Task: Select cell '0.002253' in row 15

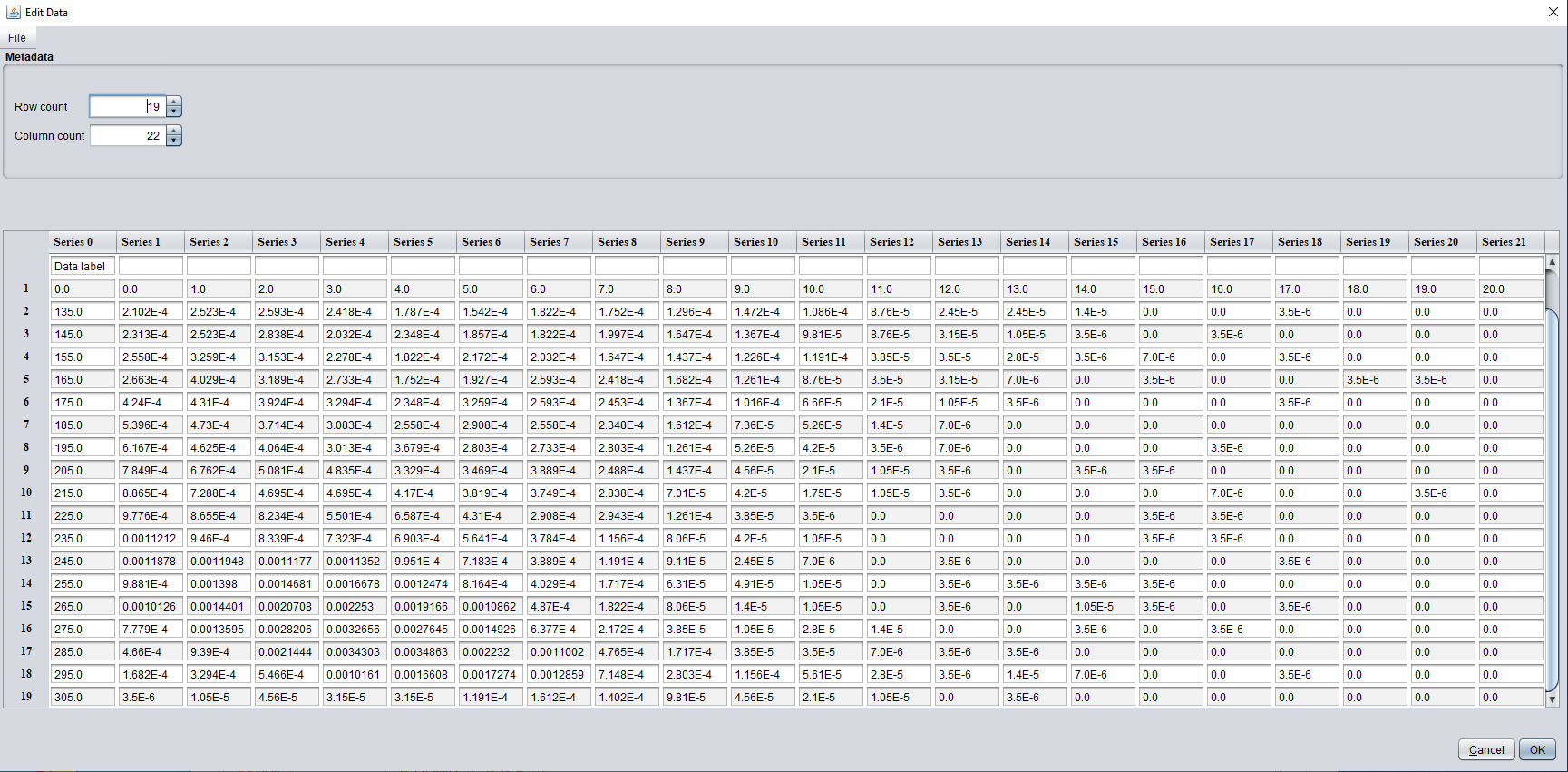Action: tap(355, 607)
